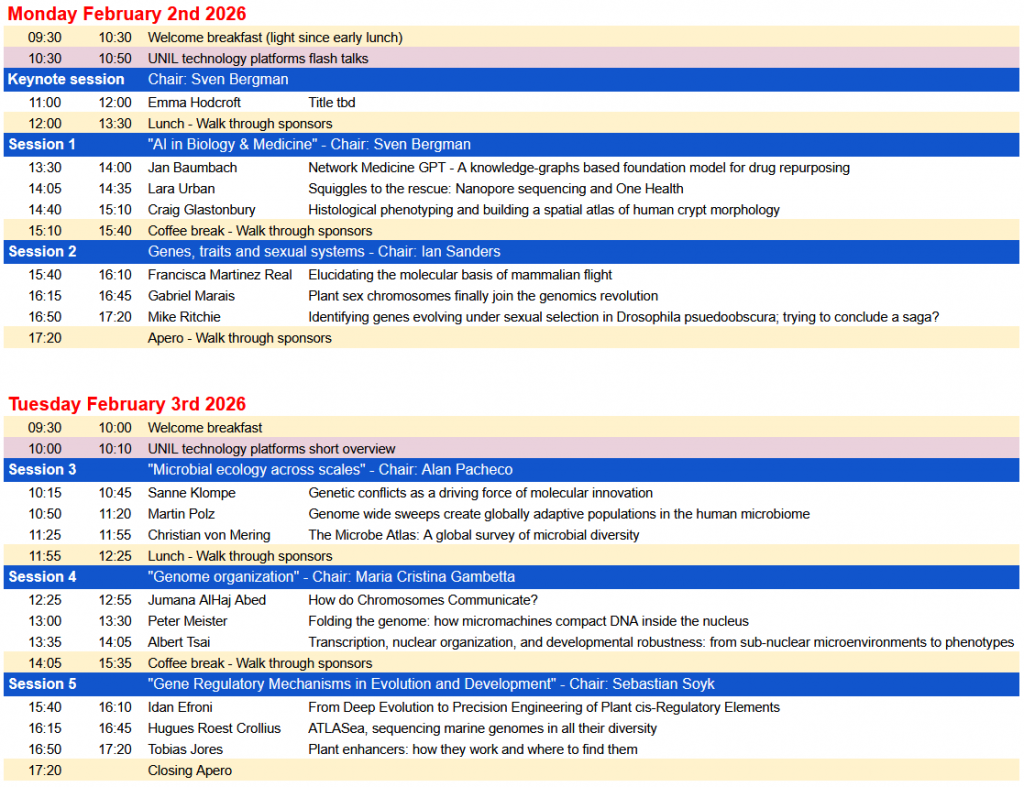The height and width of the screenshot is (787, 1024).
Task: Select speaker Jan Baumbach
Action: tap(192, 167)
